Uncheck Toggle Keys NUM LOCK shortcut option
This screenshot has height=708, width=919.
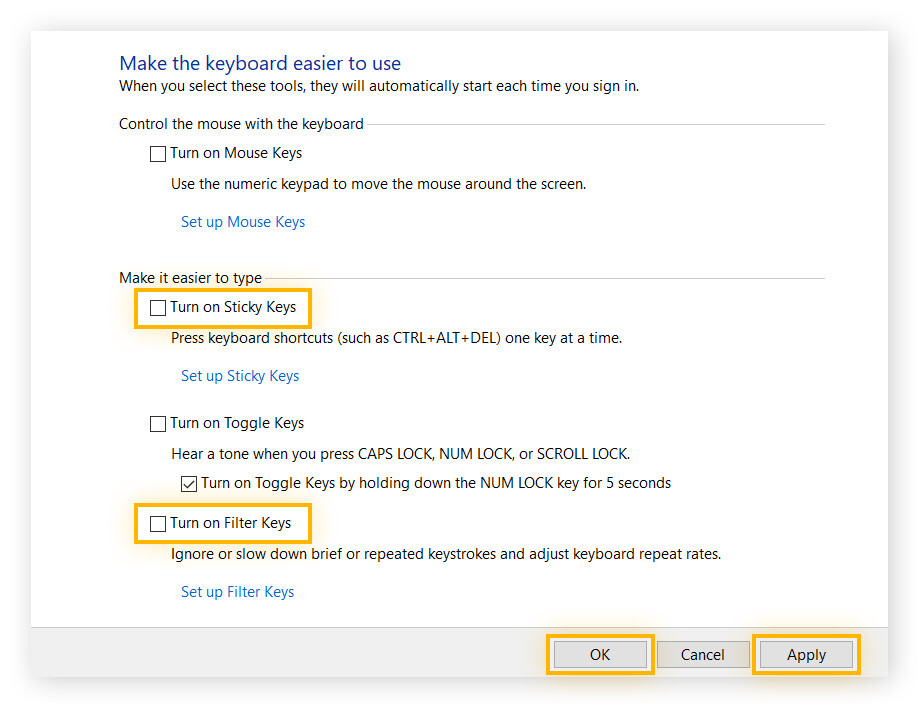188,483
